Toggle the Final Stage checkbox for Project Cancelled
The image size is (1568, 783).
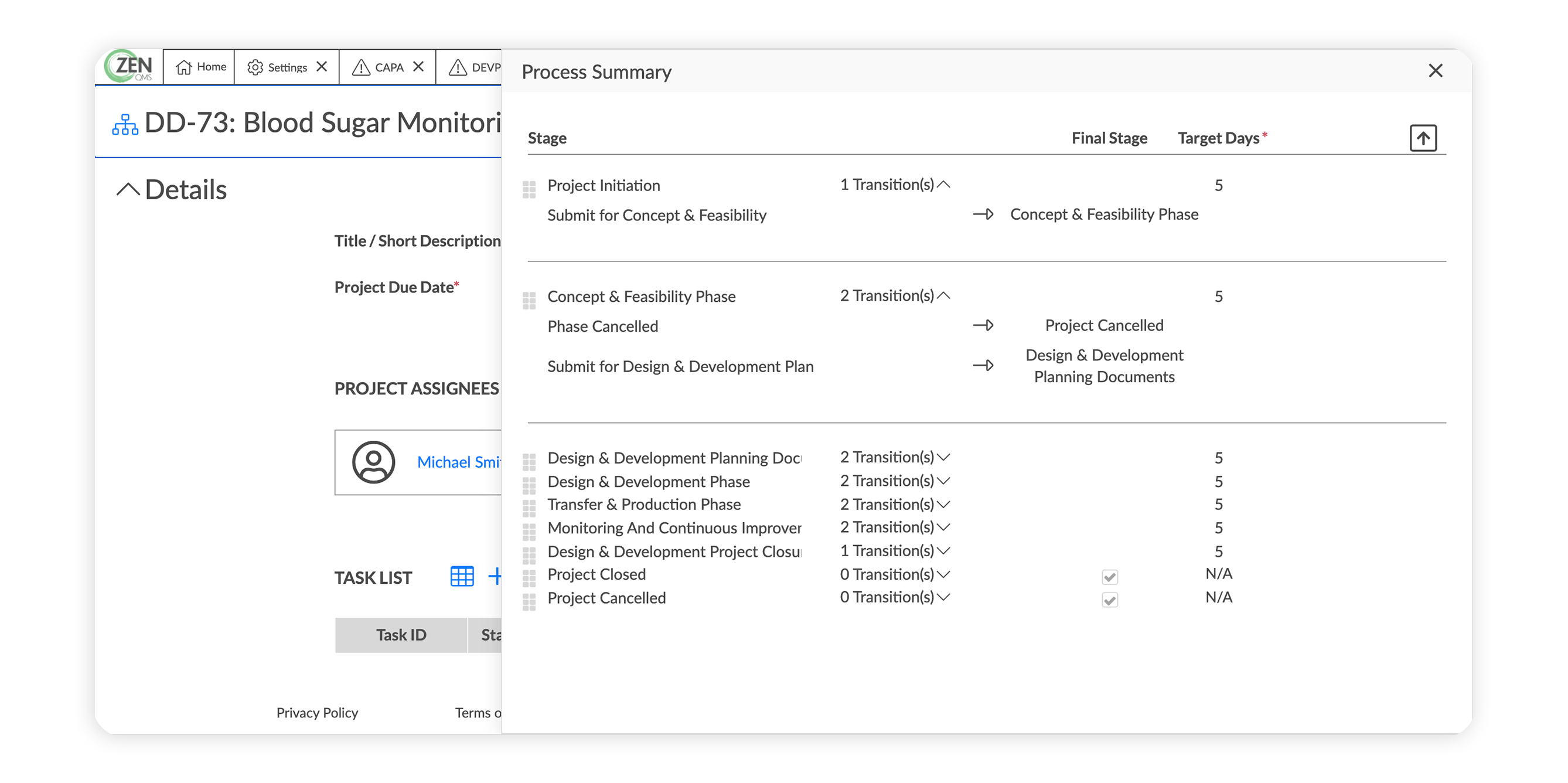1109,600
